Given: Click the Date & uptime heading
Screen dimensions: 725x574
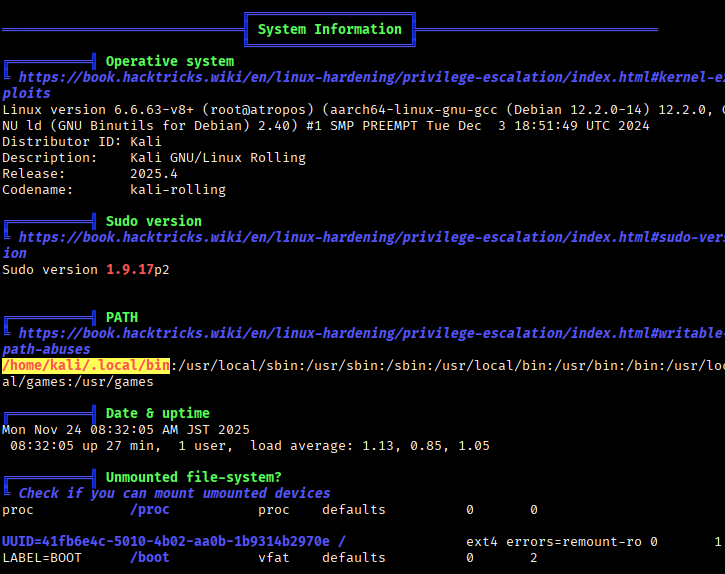Looking at the screenshot, I should (157, 413).
